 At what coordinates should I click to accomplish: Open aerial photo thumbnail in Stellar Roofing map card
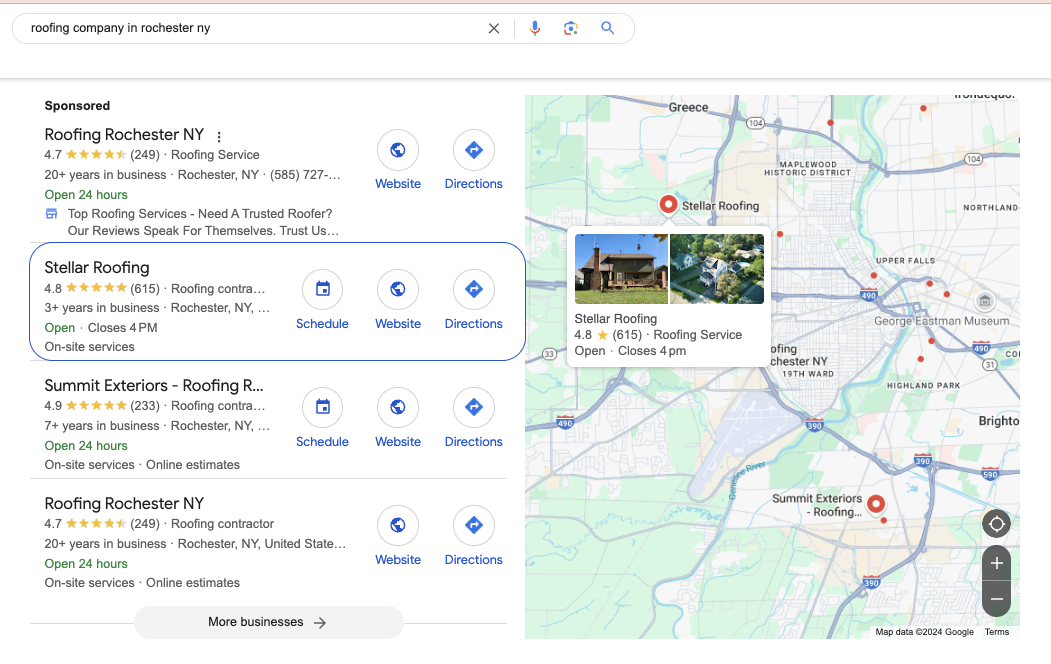coord(717,269)
